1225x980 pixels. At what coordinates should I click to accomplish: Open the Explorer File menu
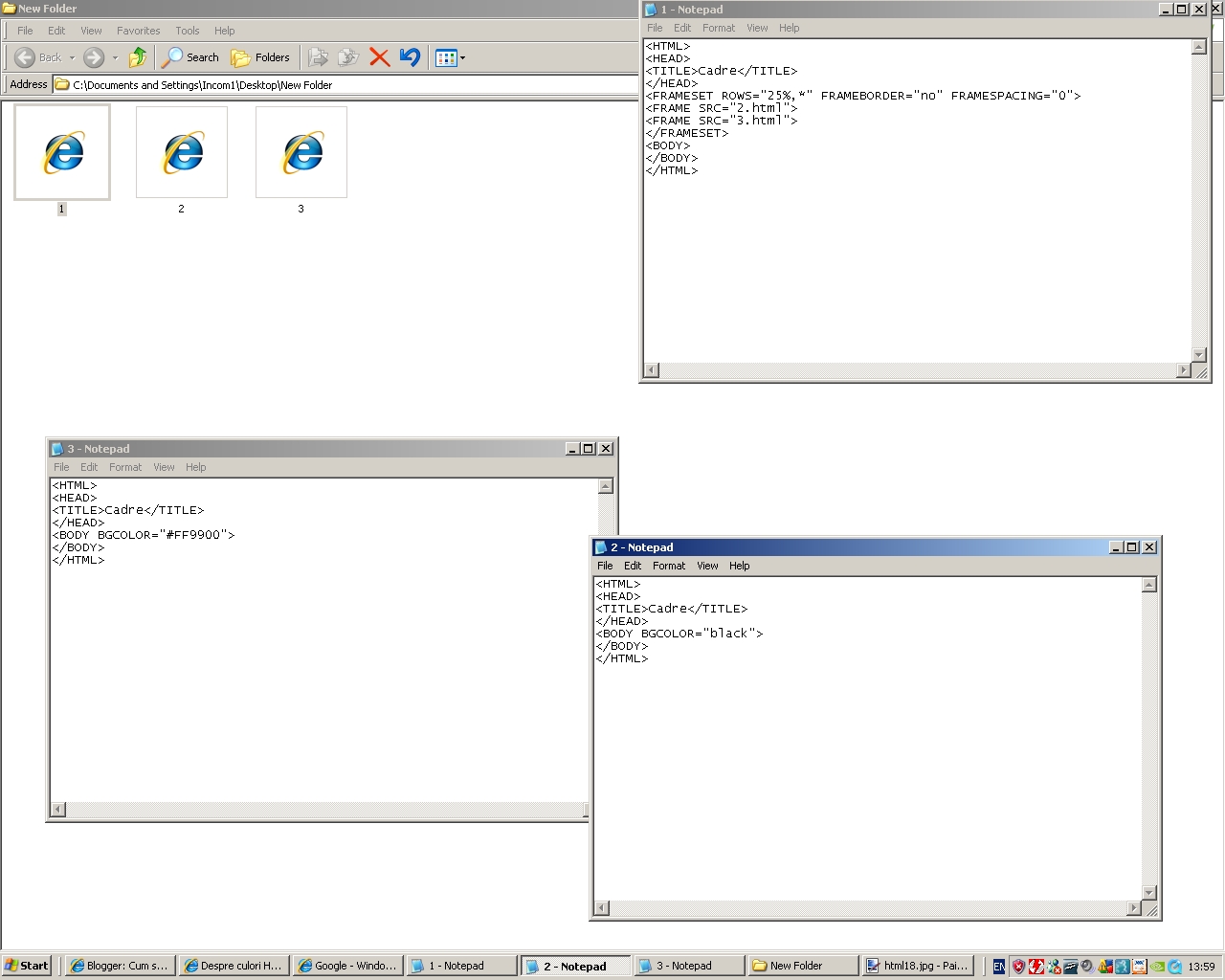tap(25, 31)
